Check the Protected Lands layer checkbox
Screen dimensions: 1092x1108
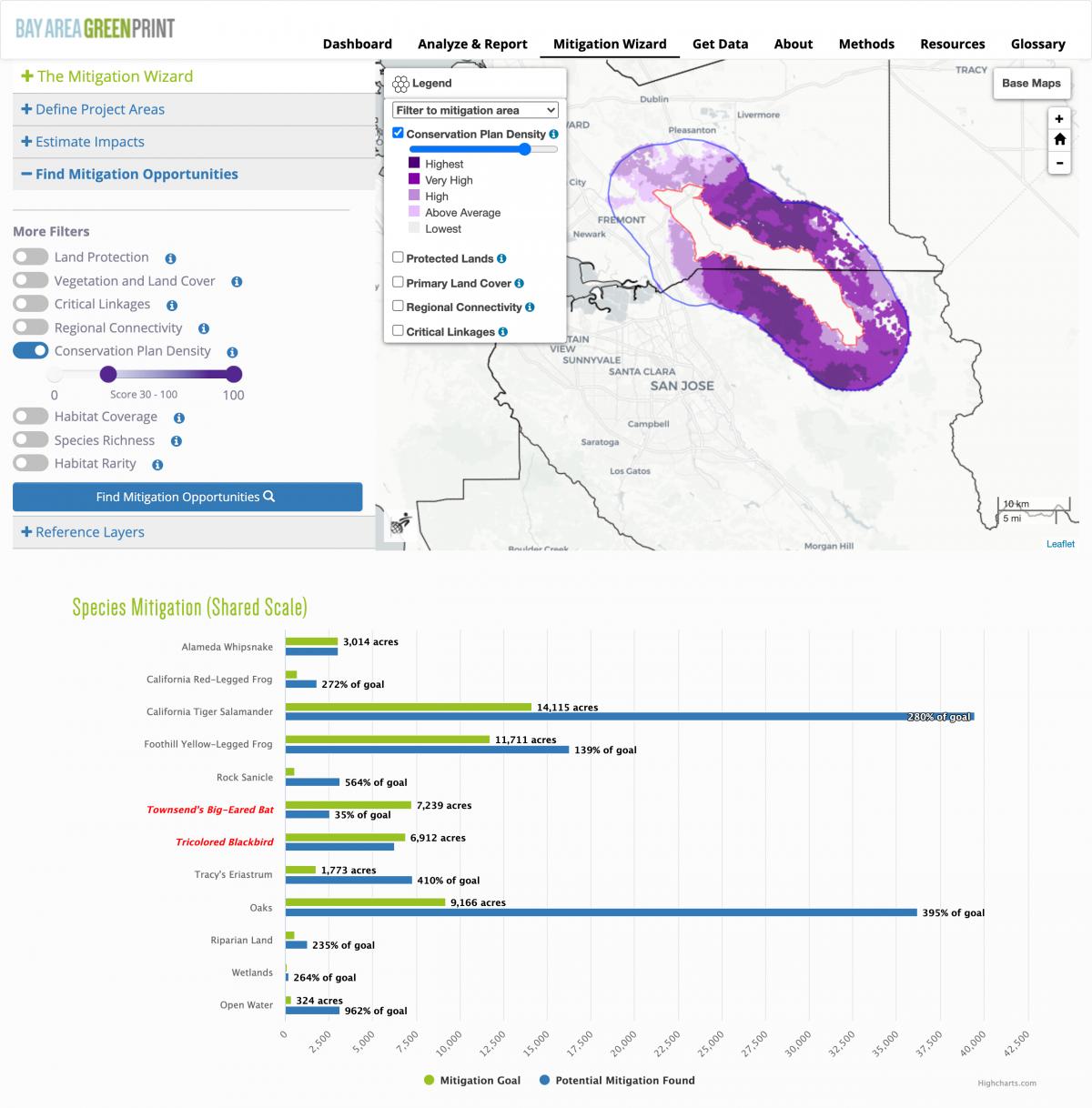pyautogui.click(x=398, y=257)
